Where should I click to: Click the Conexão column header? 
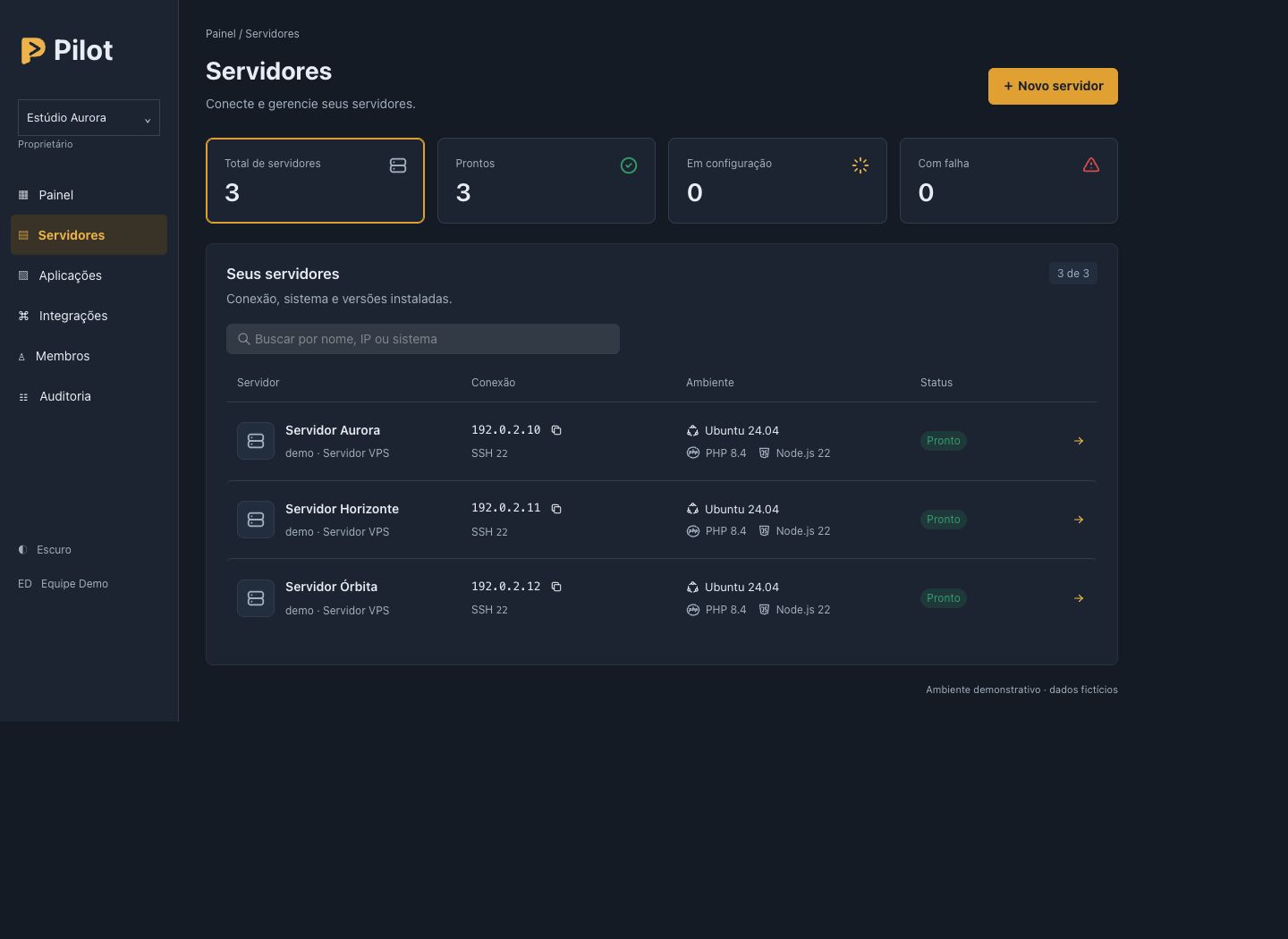[493, 383]
